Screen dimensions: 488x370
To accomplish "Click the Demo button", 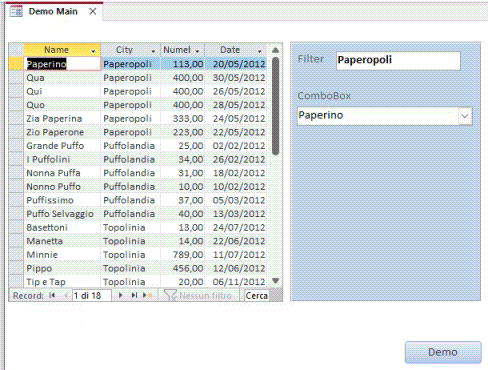I will pos(443,352).
